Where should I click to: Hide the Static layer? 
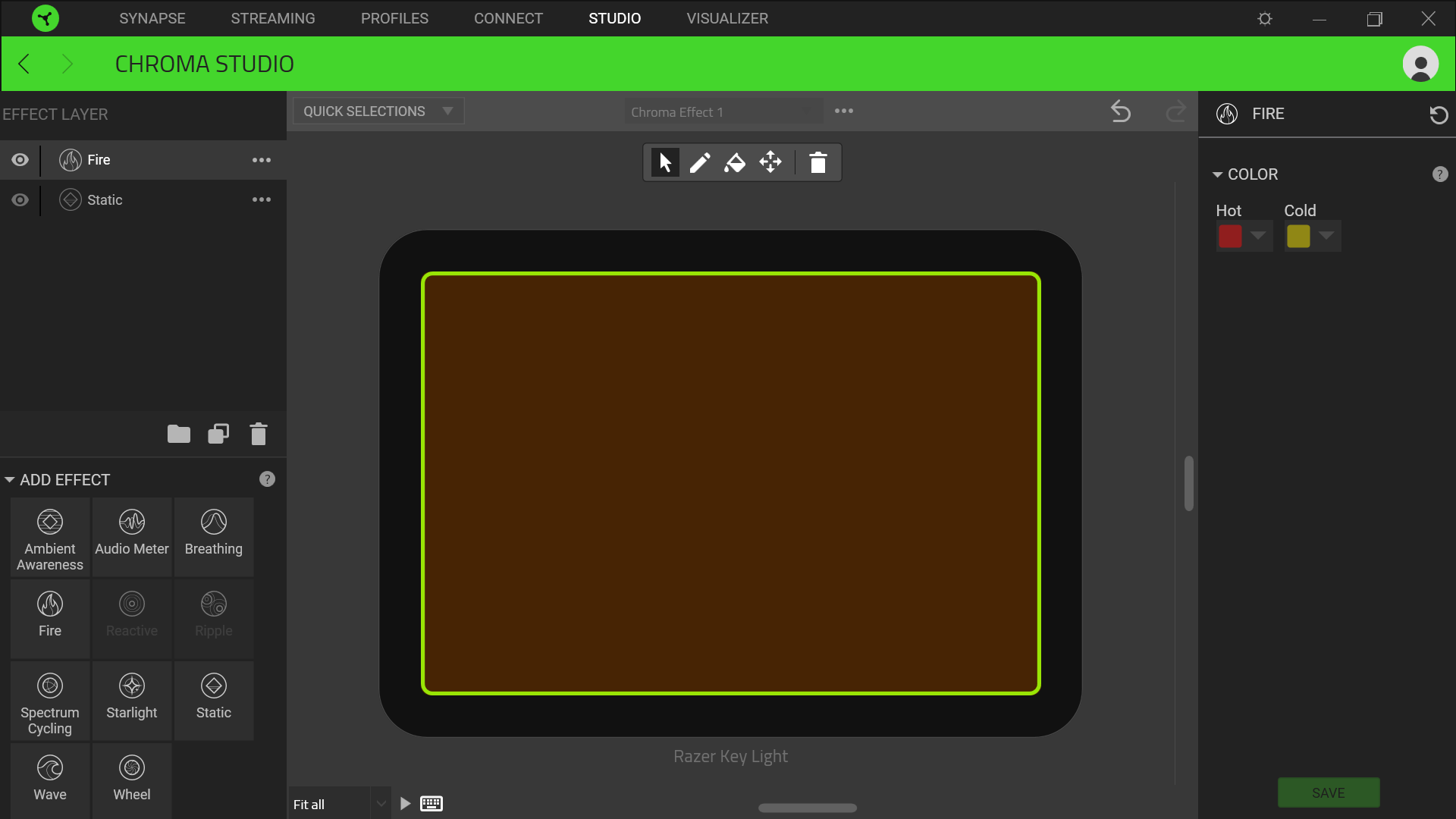[x=20, y=199]
